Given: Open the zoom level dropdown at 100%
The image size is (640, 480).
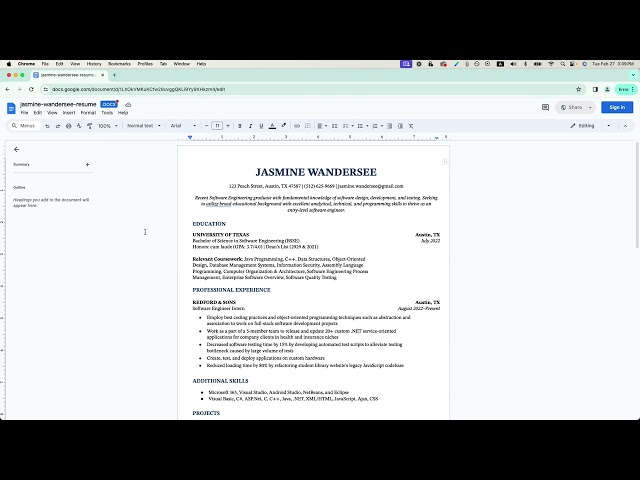Looking at the screenshot, I should 108,126.
